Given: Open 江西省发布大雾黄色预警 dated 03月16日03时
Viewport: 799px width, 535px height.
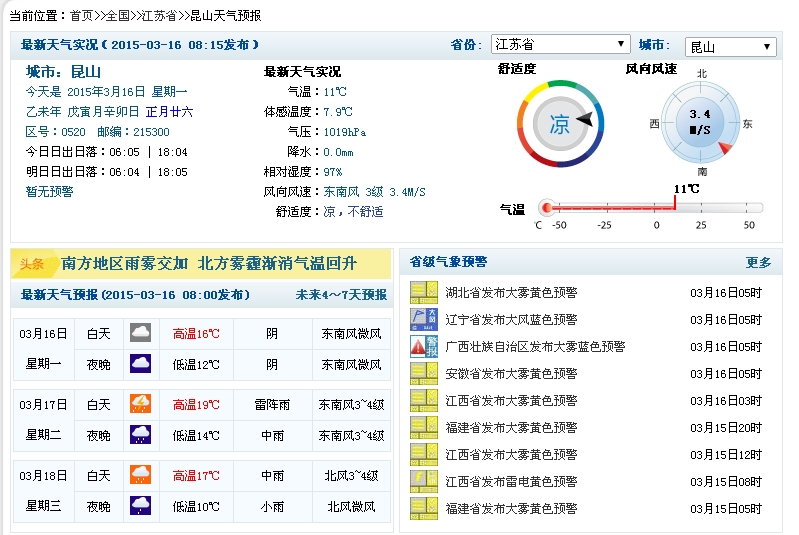Looking at the screenshot, I should pyautogui.click(x=511, y=400).
